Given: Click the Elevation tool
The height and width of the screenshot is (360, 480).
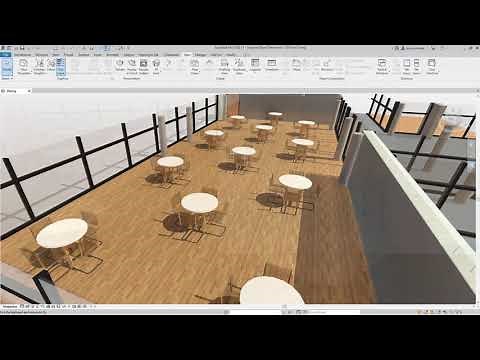Looking at the screenshot, I should click(209, 65).
